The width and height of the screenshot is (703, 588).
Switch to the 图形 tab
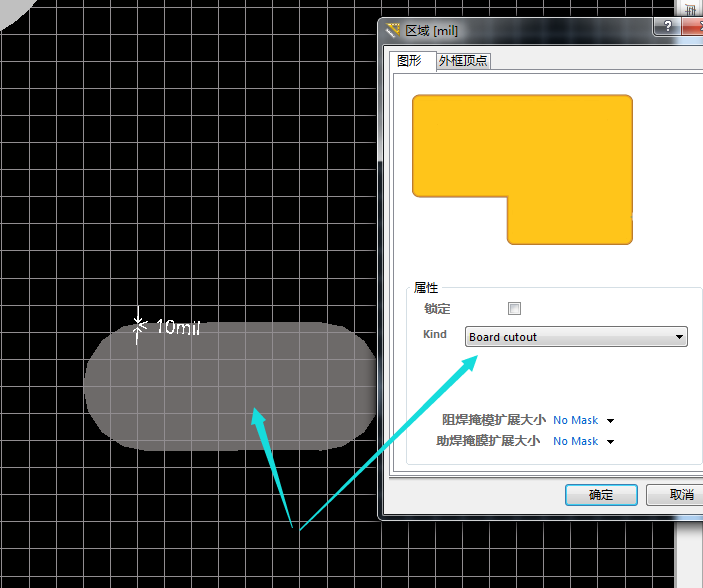[x=410, y=61]
